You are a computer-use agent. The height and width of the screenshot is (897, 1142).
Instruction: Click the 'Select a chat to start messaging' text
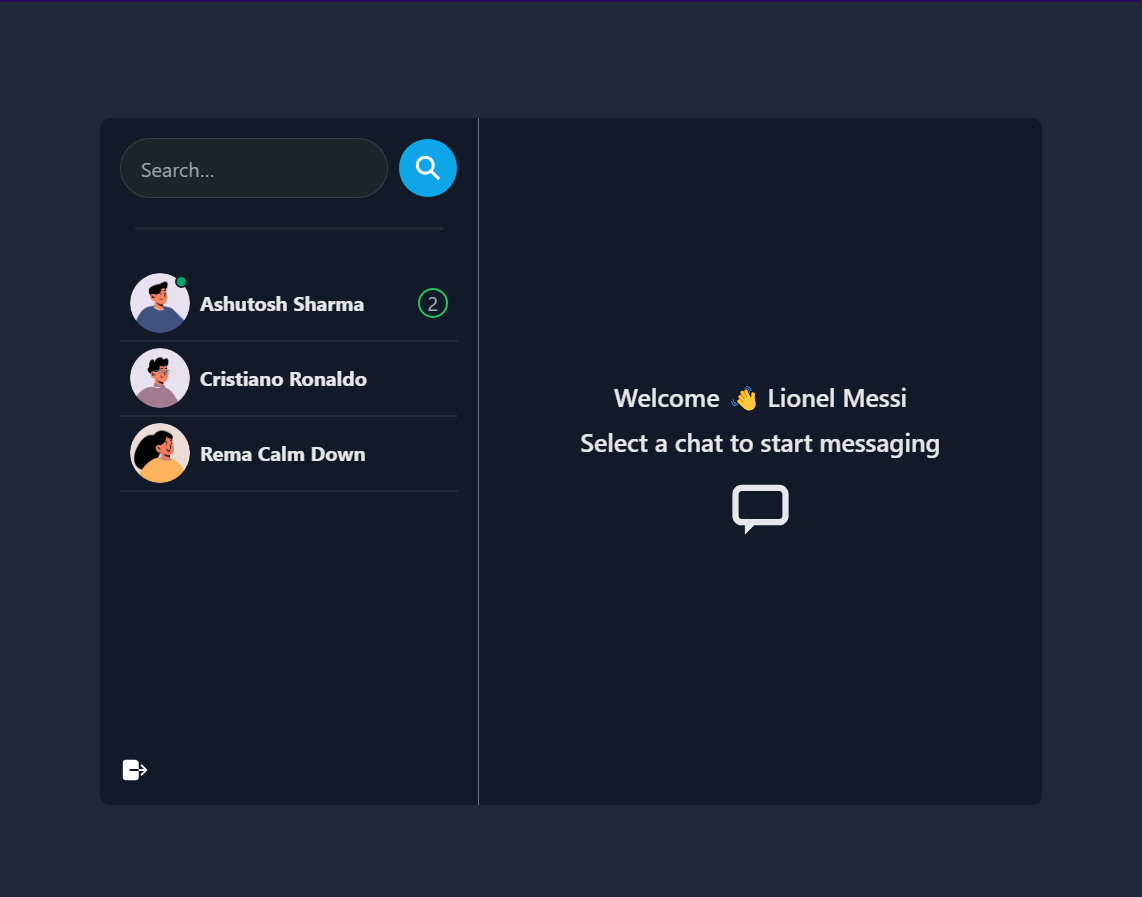(x=760, y=443)
